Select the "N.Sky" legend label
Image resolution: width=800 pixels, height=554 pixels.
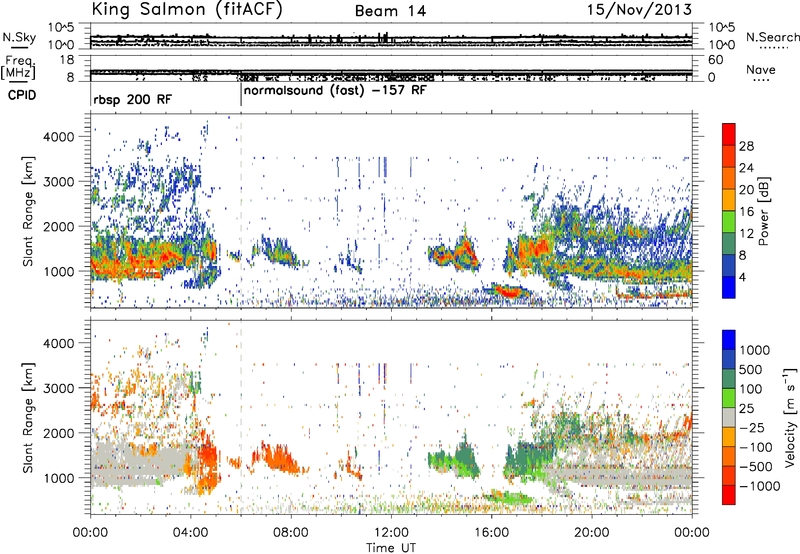19,37
